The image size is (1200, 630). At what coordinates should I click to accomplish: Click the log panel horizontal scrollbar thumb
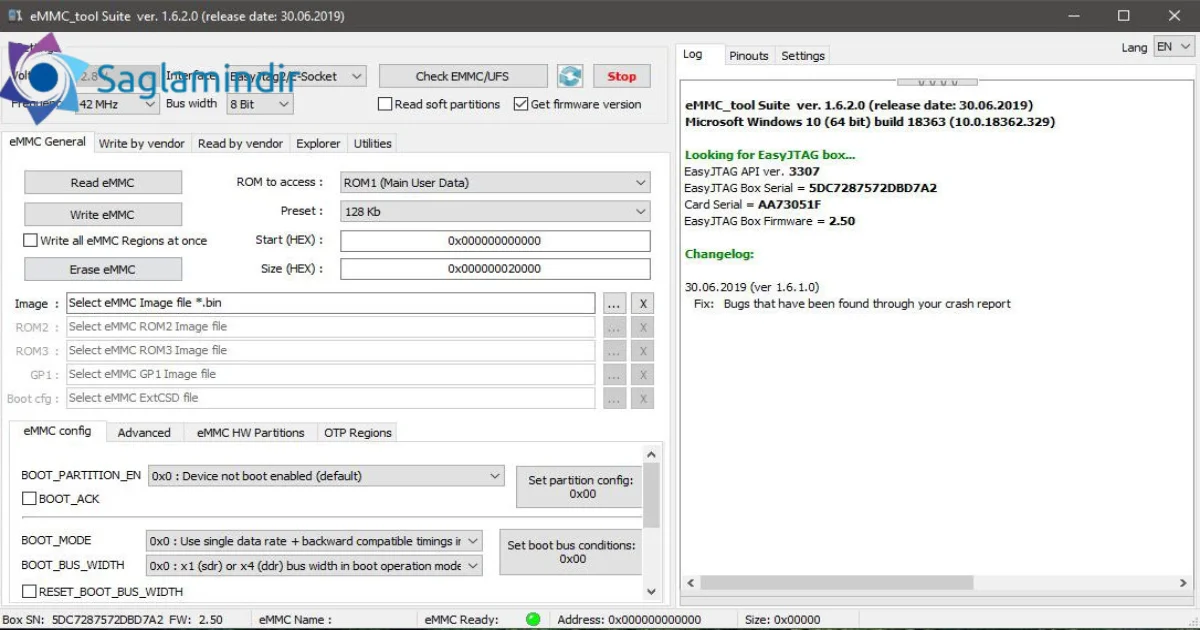(x=835, y=582)
